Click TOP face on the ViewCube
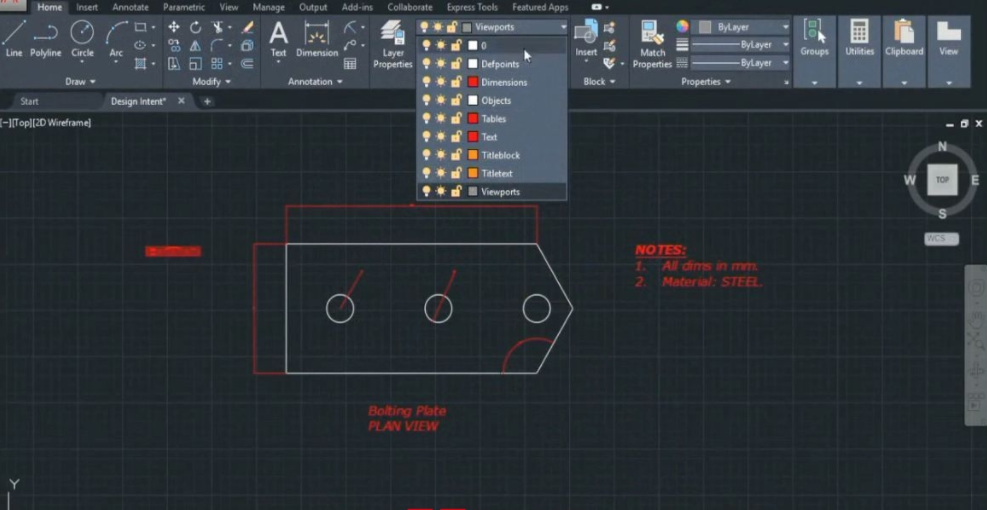Image resolution: width=987 pixels, height=510 pixels. coord(942,180)
